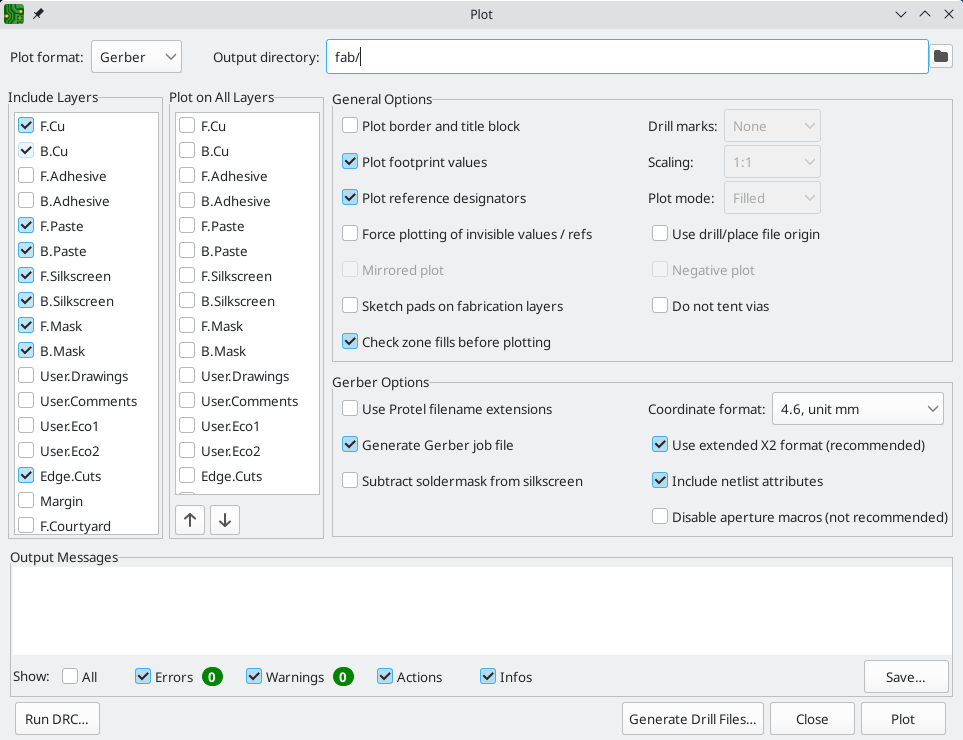Check B.Cu in Plot on All Layers
This screenshot has height=740, width=963.
pyautogui.click(x=187, y=150)
